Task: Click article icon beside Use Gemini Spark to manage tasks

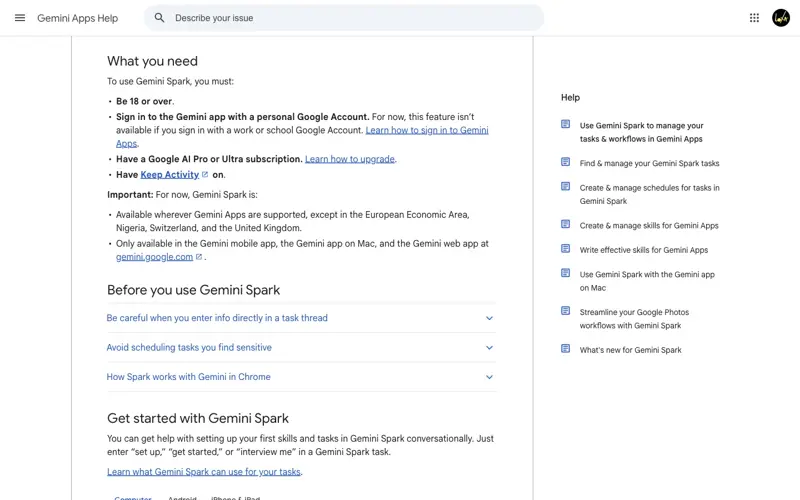Action: click(565, 124)
